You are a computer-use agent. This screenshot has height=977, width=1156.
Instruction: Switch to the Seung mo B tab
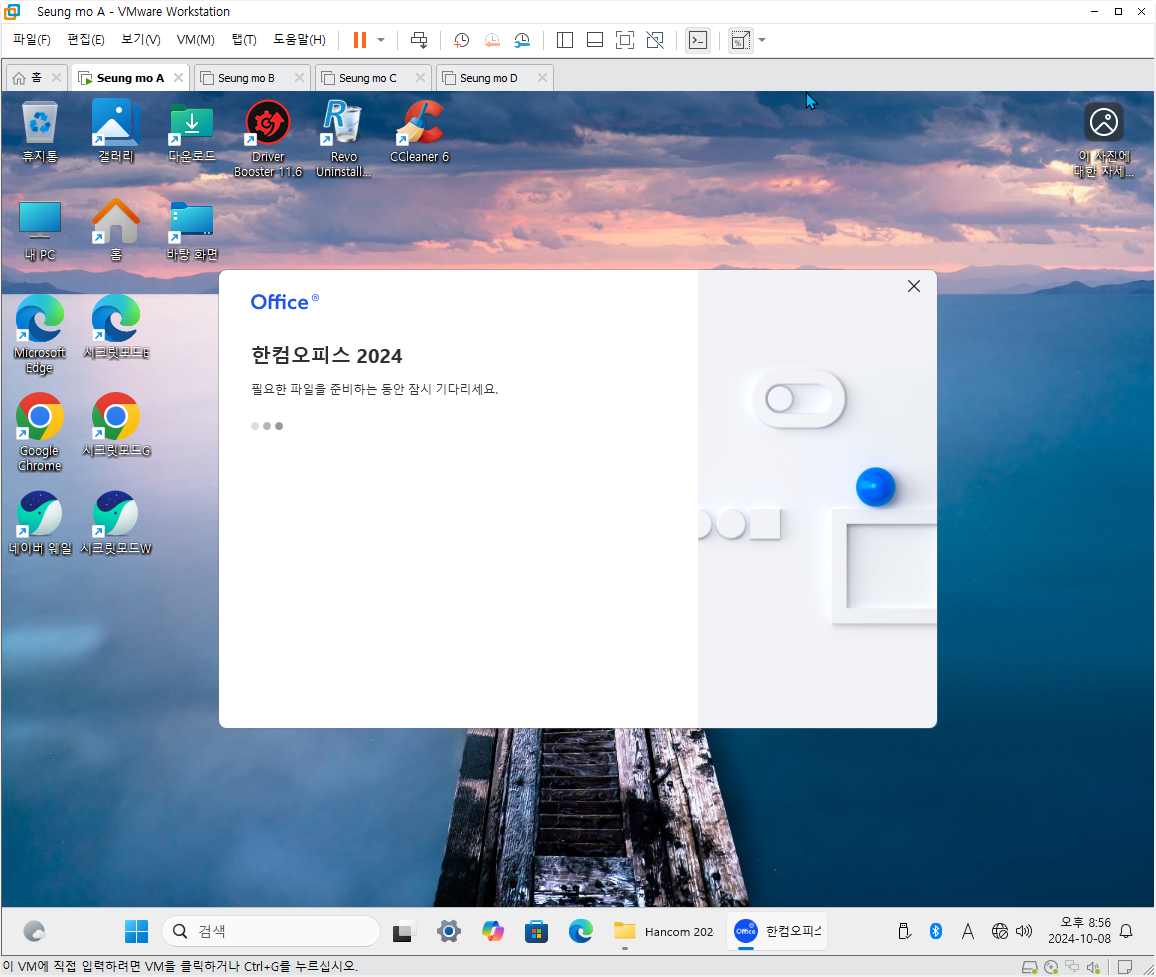tap(246, 77)
